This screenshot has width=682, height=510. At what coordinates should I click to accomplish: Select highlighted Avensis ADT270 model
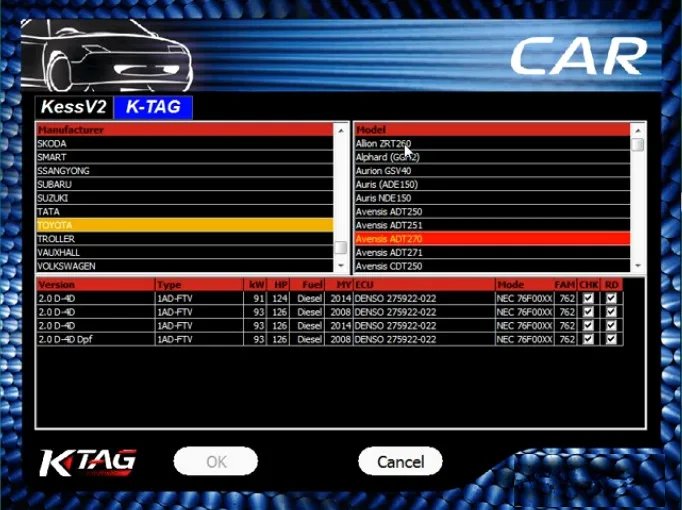[x=492, y=239]
